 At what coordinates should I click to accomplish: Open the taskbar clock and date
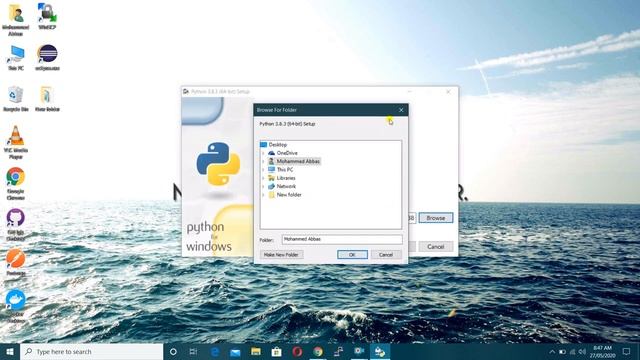[x=602, y=351]
